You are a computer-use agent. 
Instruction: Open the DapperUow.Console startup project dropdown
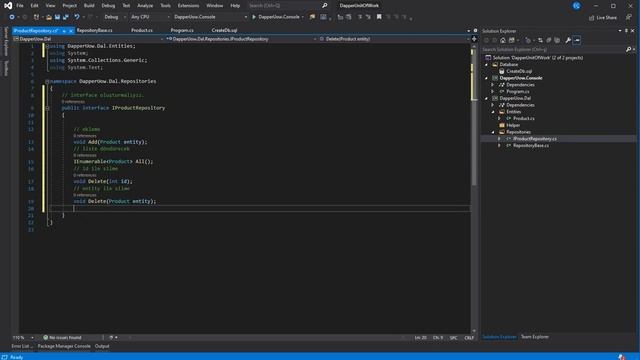point(210,17)
